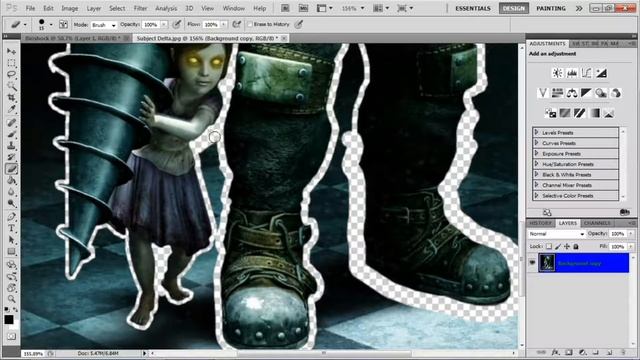Add a Gradient Map adjustment

595,113
